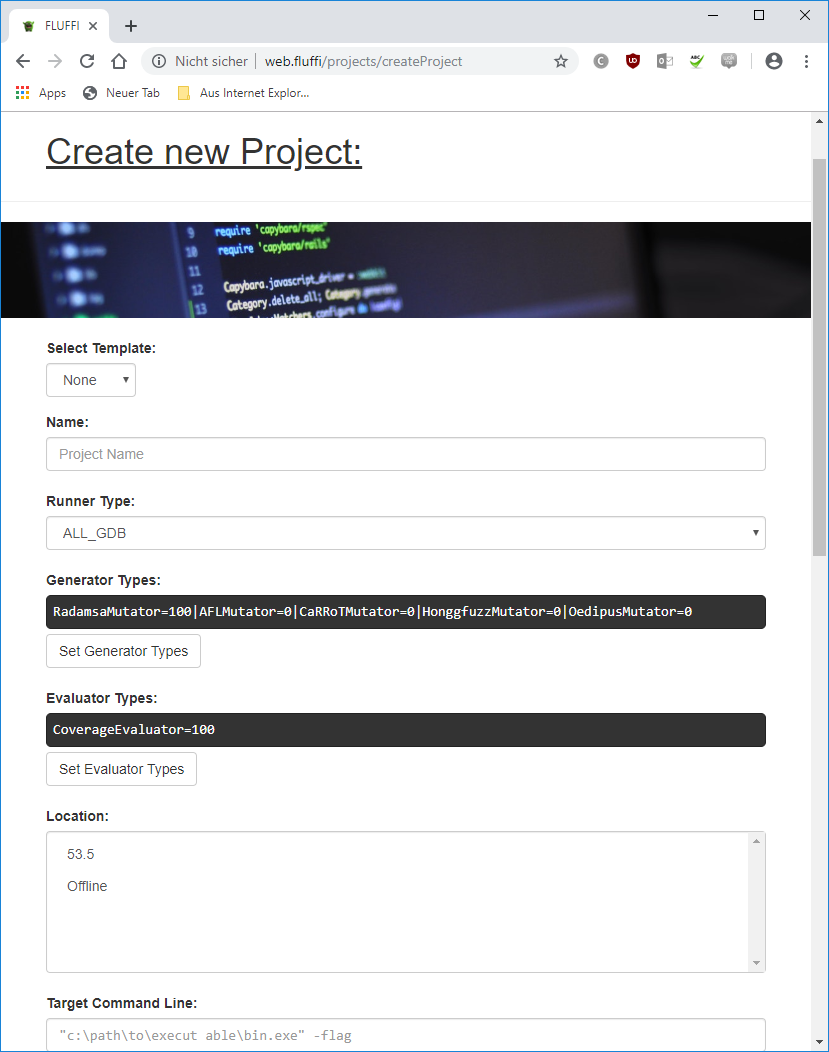The height and width of the screenshot is (1052, 829).
Task: Reload the page with the refresh icon
Action: click(87, 61)
